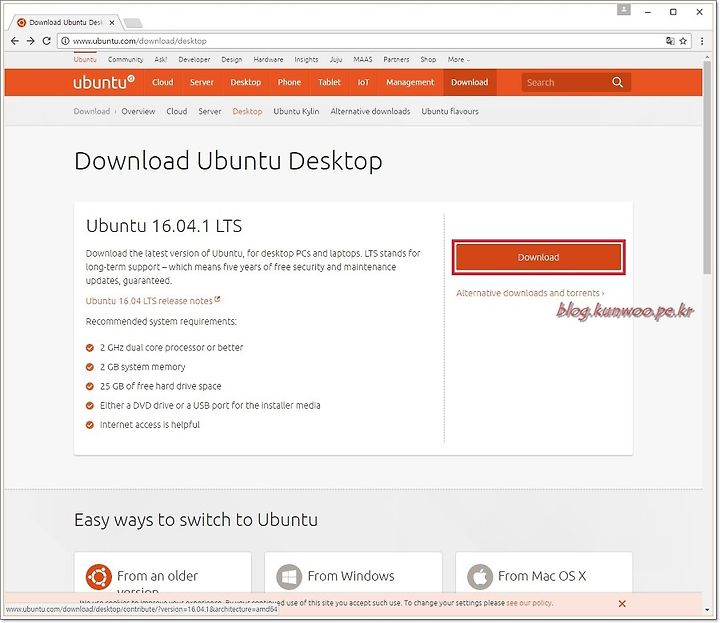The width and height of the screenshot is (720, 623).
Task: Click Ubuntu flavours in sub-navigation
Action: pos(450,111)
